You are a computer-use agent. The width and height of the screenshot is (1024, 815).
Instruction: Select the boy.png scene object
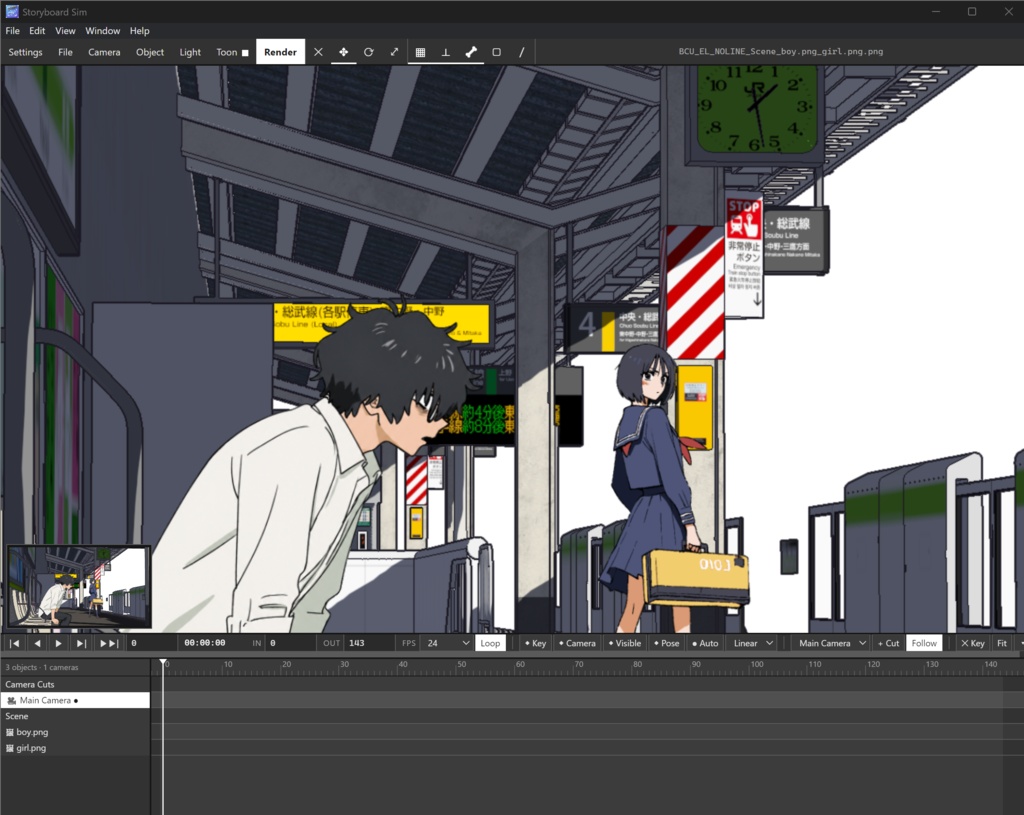(75, 732)
